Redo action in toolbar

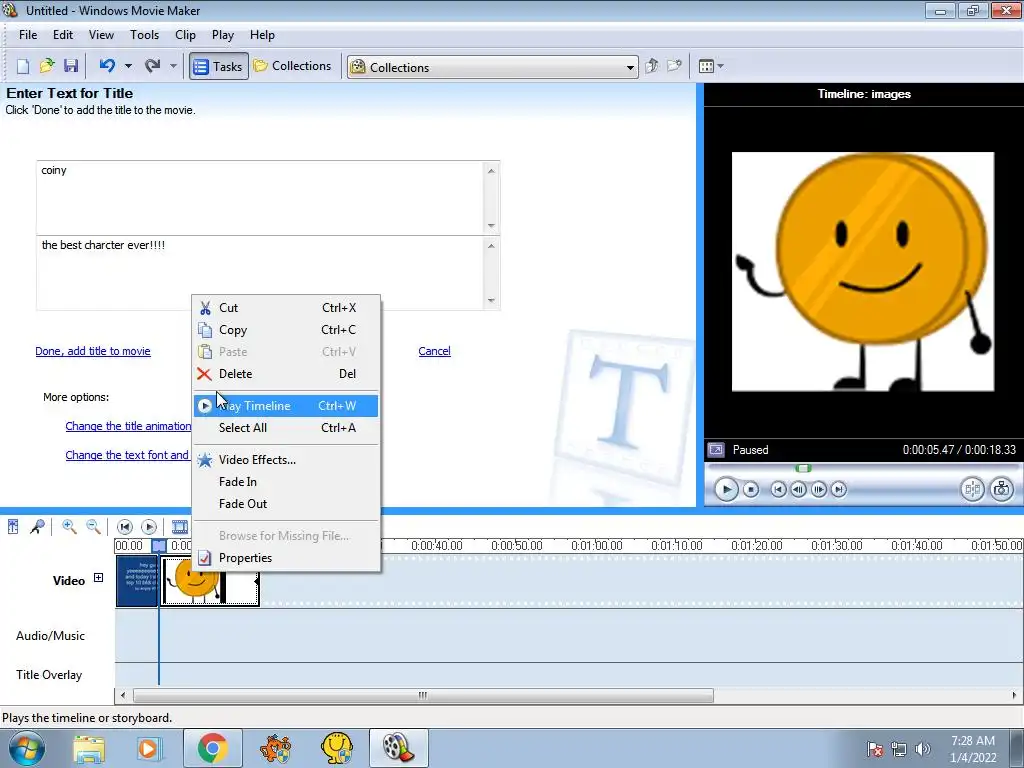(152, 66)
